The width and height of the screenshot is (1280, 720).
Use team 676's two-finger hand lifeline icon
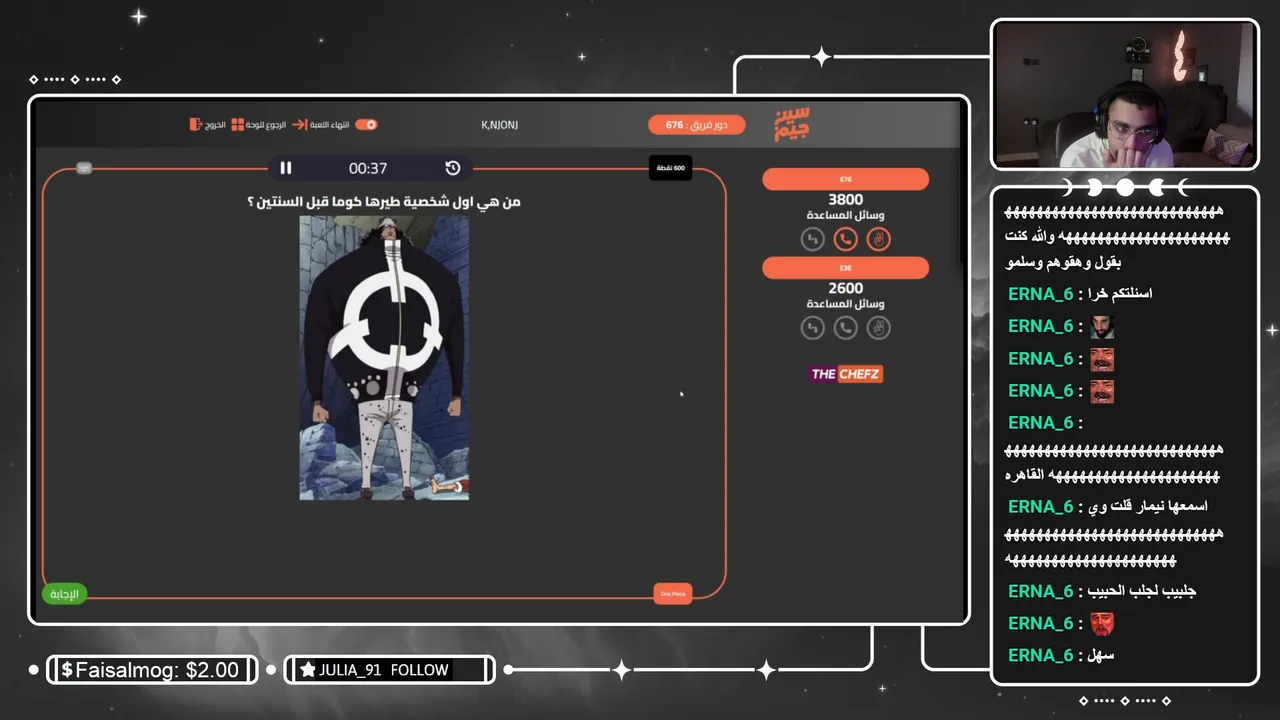pyautogui.click(x=878, y=239)
